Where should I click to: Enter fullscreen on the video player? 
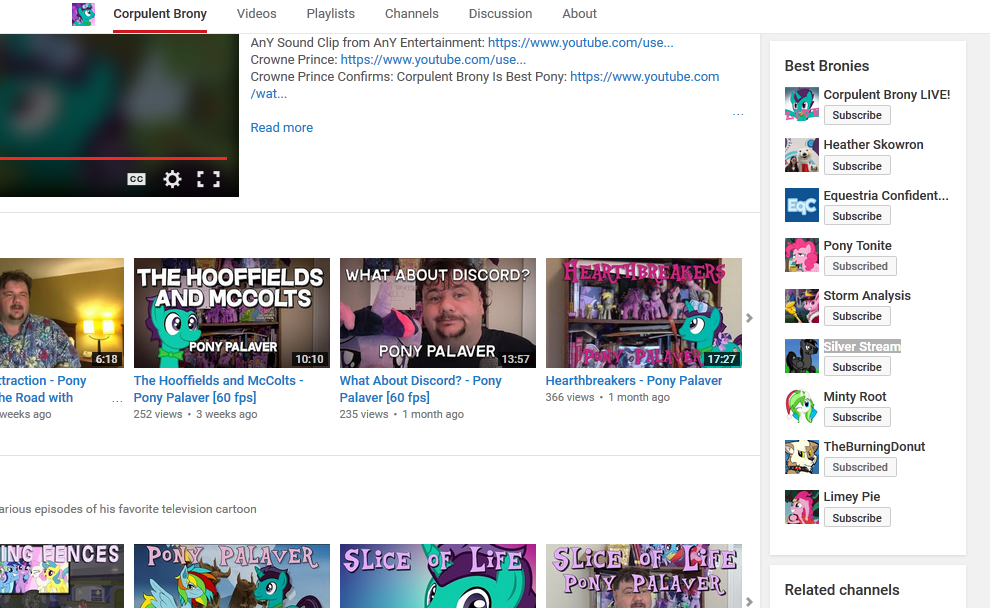click(x=208, y=179)
